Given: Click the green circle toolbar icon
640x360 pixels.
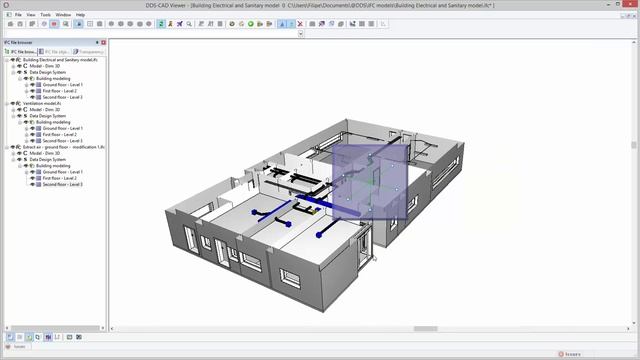Looking at the screenshot, I should 251,24.
